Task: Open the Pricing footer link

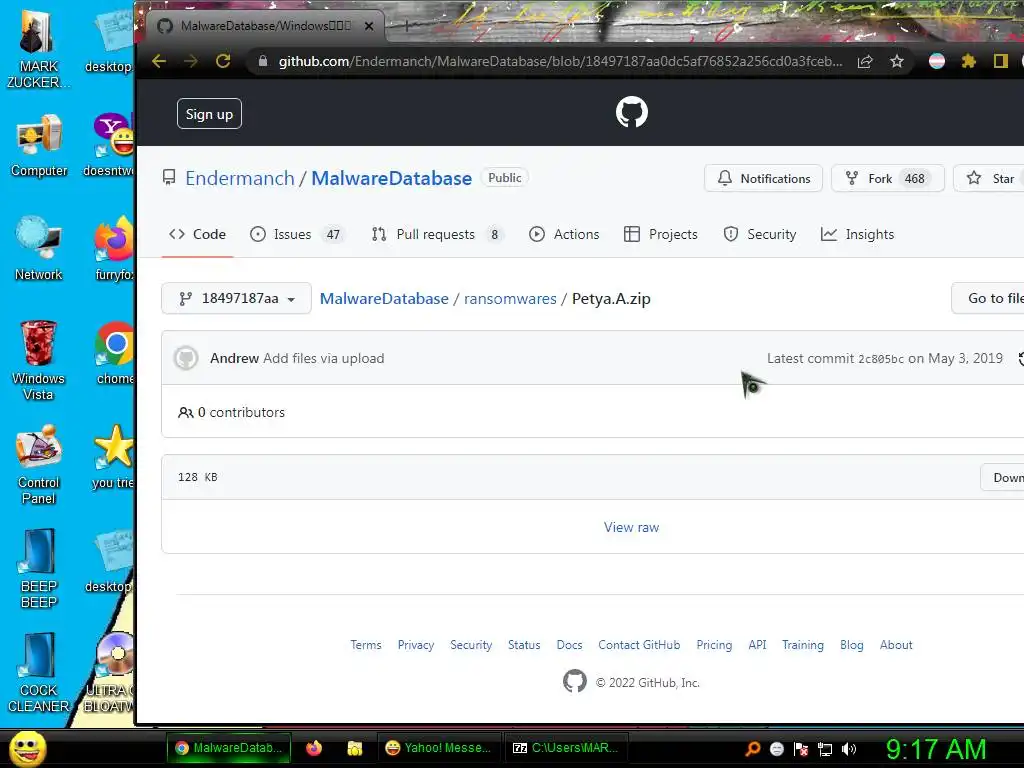Action: click(714, 645)
